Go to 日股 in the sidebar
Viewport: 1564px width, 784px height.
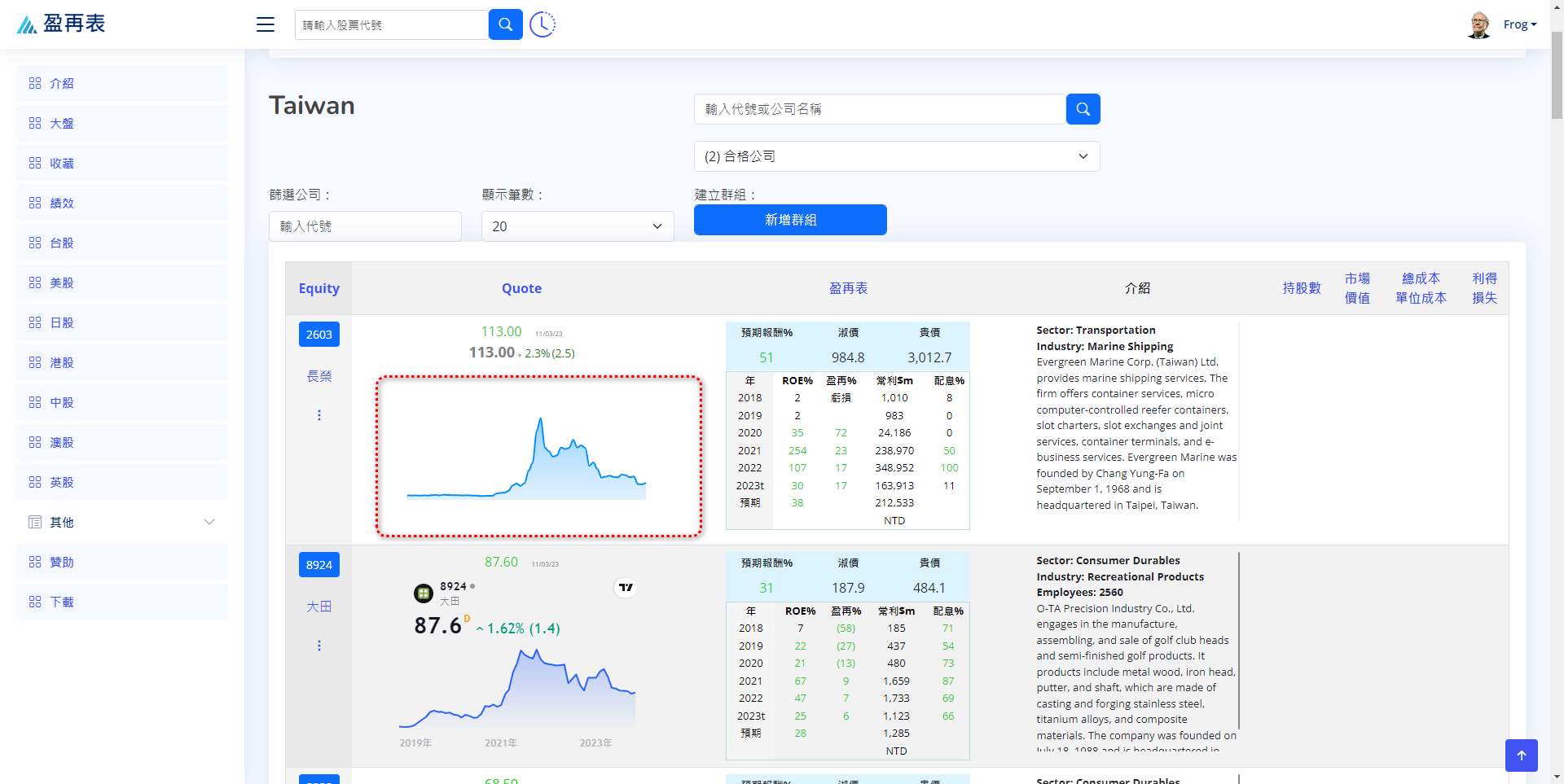click(x=122, y=322)
